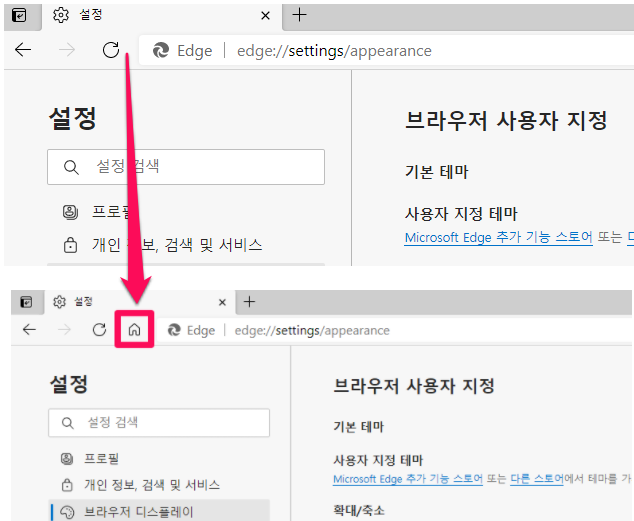634x521 pixels.
Task: Open tab actions menu in lower browser window
Action: click(26, 302)
